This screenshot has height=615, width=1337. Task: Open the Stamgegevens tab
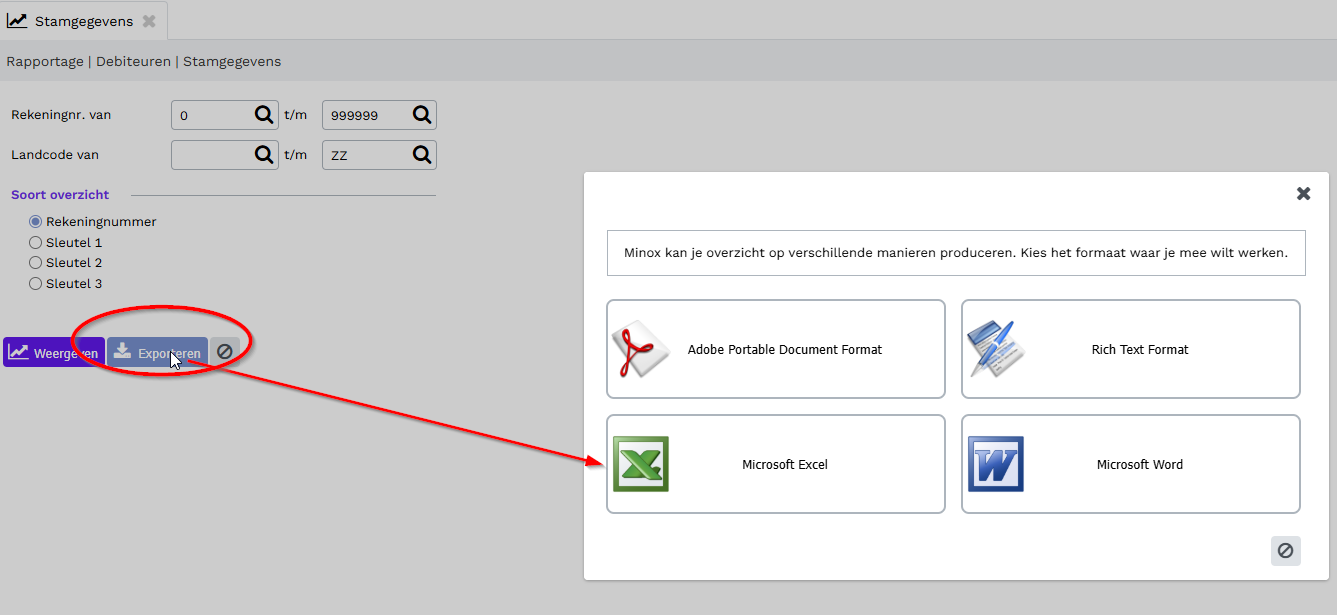tap(84, 21)
